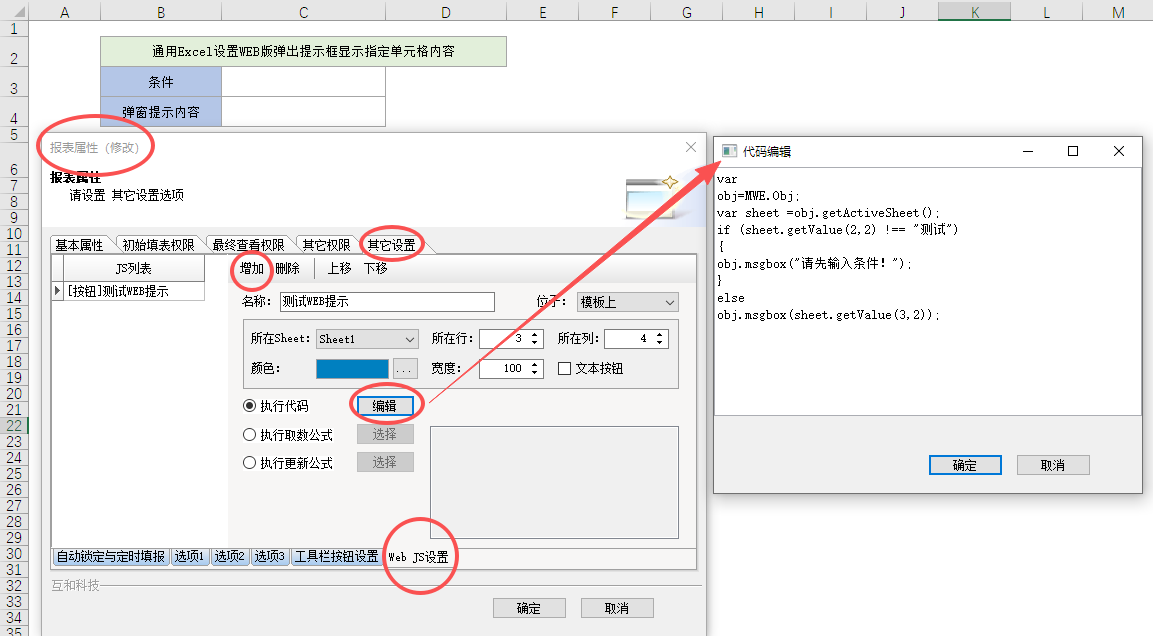Screen dimensions: 1153x636
Task: Switch to the 基本属性 tab
Action: (79, 245)
